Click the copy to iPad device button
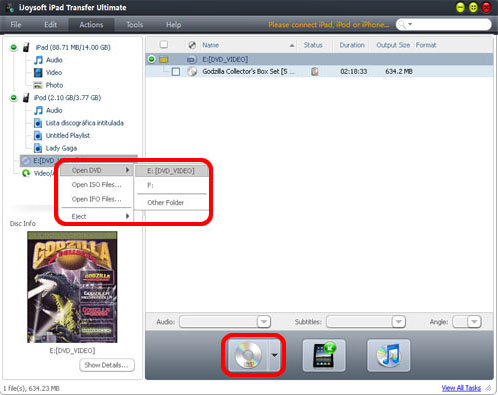 pos(324,355)
